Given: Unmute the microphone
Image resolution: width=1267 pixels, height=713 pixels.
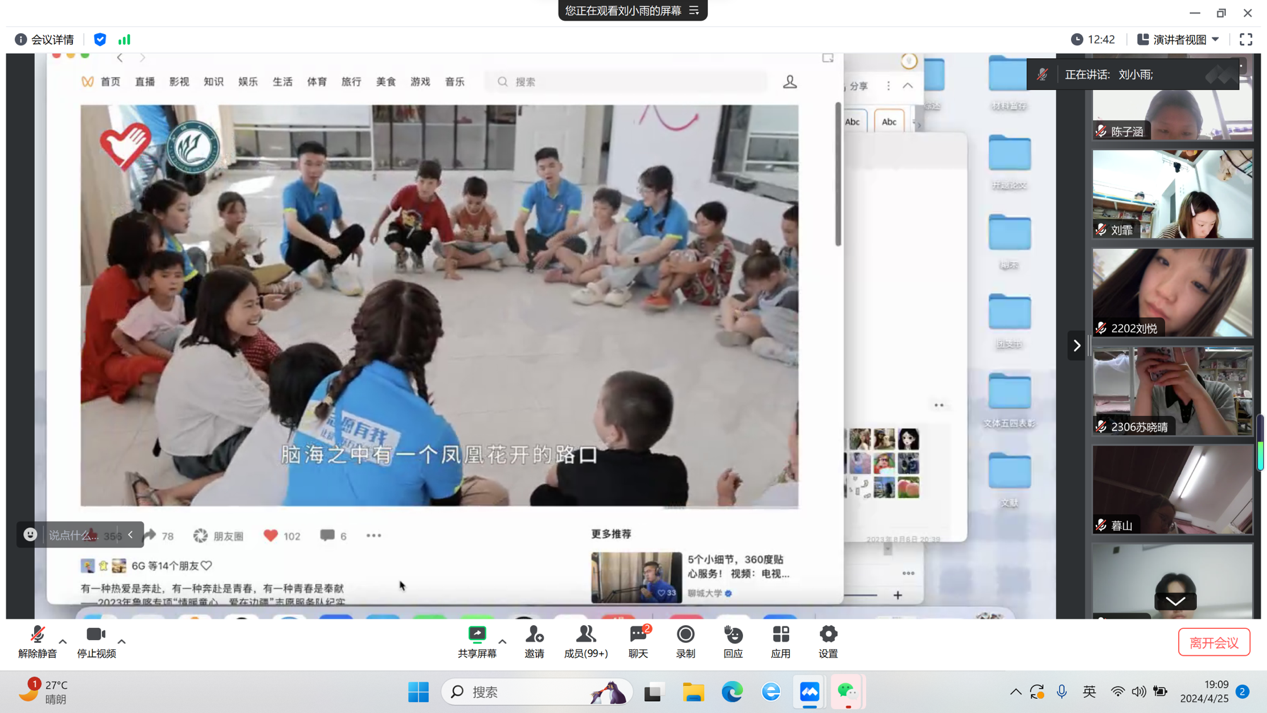Looking at the screenshot, I should click(x=37, y=635).
